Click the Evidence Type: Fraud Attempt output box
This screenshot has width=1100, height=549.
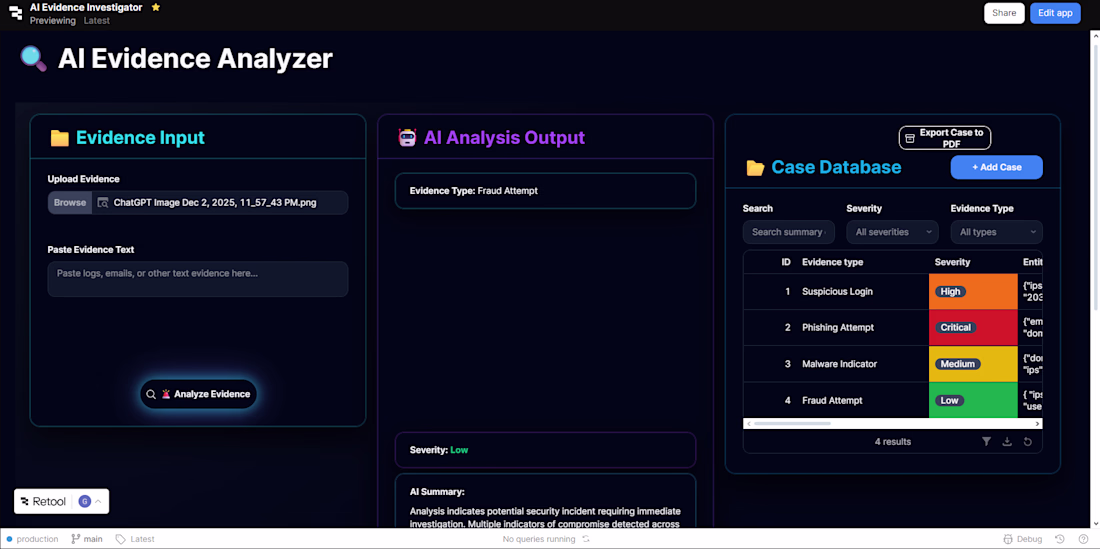click(545, 191)
